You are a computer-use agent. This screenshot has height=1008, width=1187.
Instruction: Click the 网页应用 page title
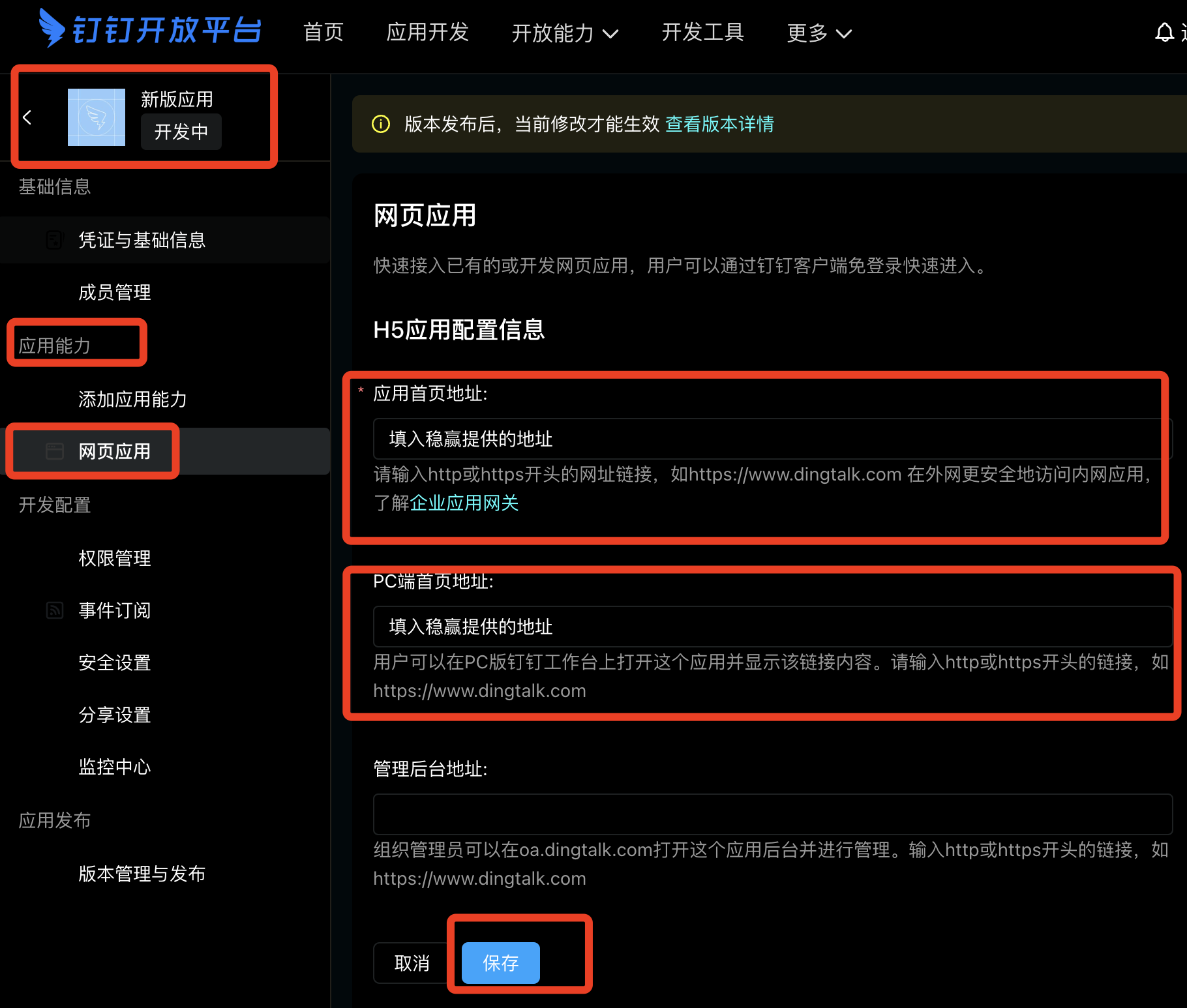point(425,215)
